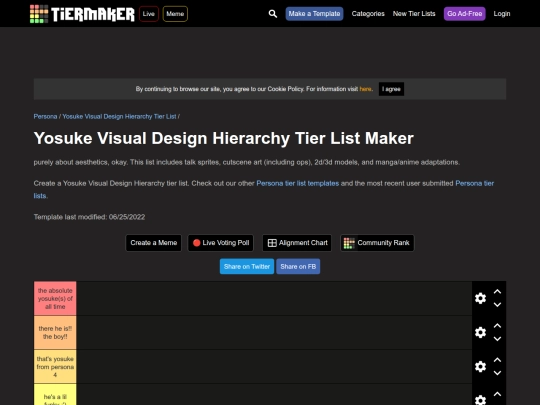540x405 pixels.
Task: Share on FB
Action: 298,267
